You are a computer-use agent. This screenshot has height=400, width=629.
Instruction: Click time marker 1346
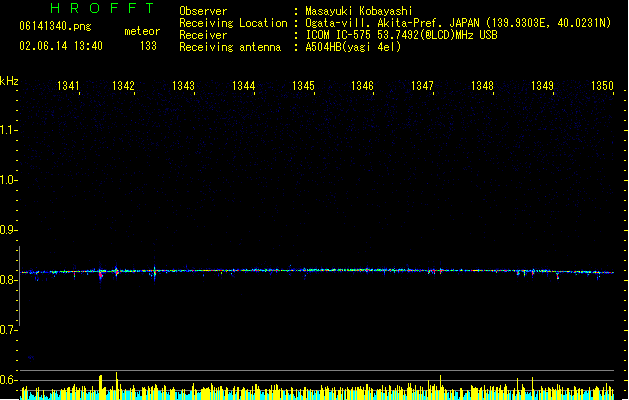[x=362, y=86]
